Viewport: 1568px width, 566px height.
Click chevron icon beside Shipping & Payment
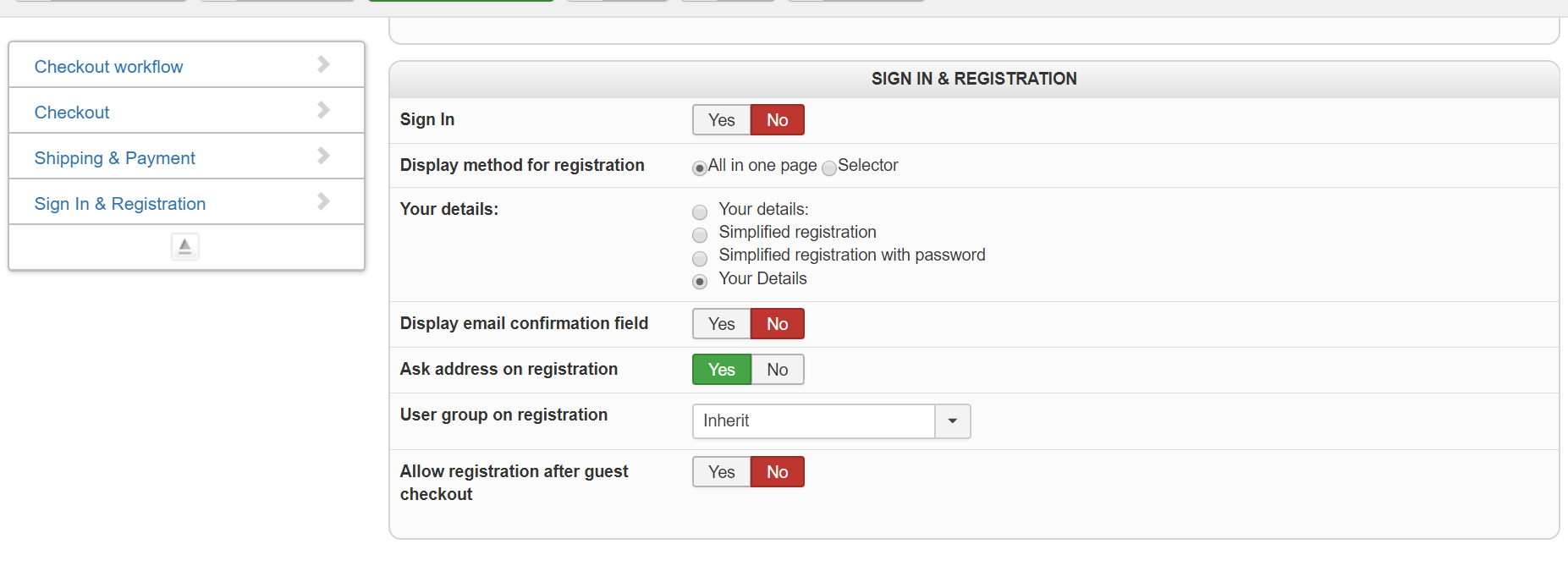(323, 156)
